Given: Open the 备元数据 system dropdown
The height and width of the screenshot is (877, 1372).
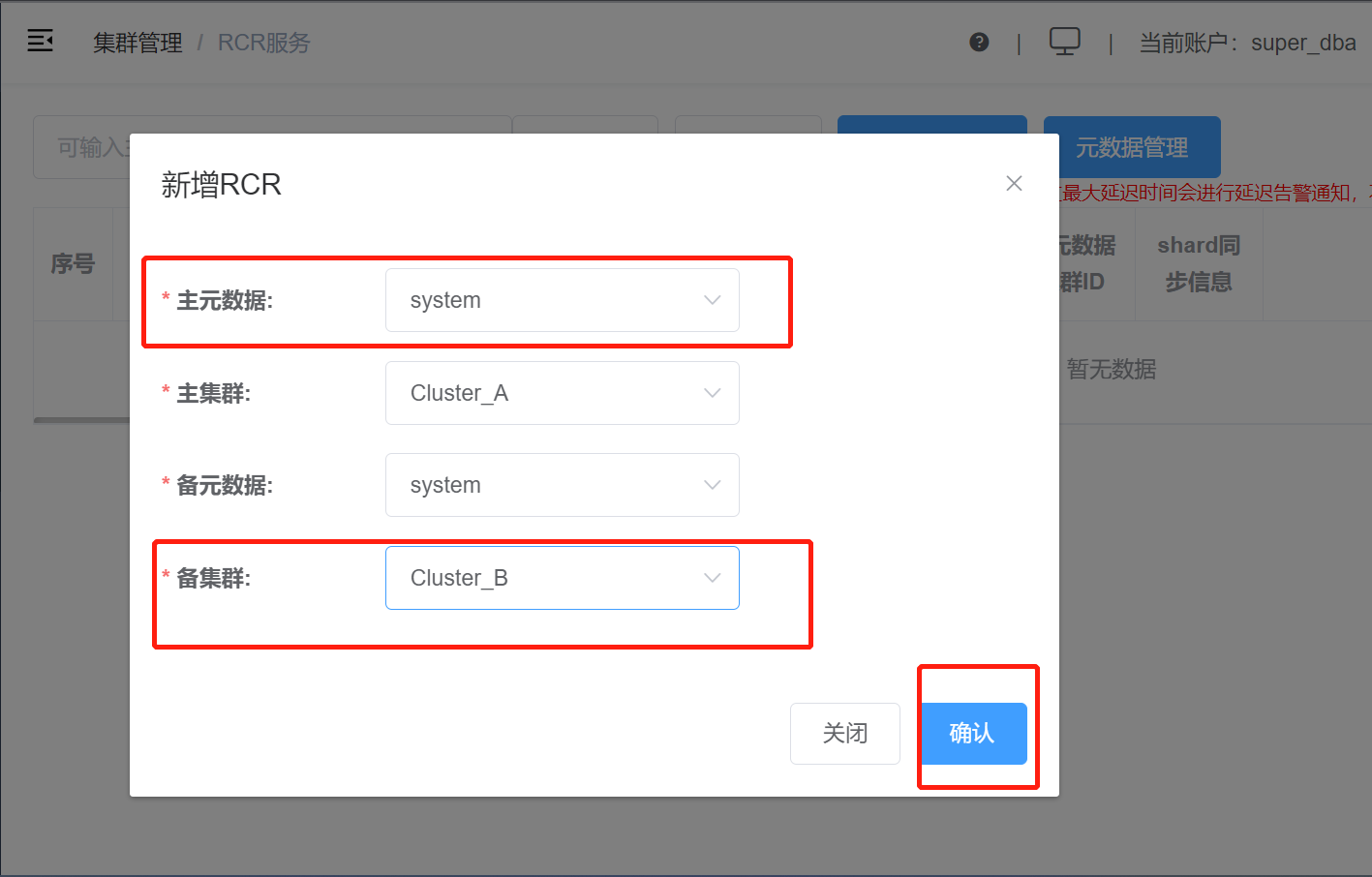Looking at the screenshot, I should 563,485.
